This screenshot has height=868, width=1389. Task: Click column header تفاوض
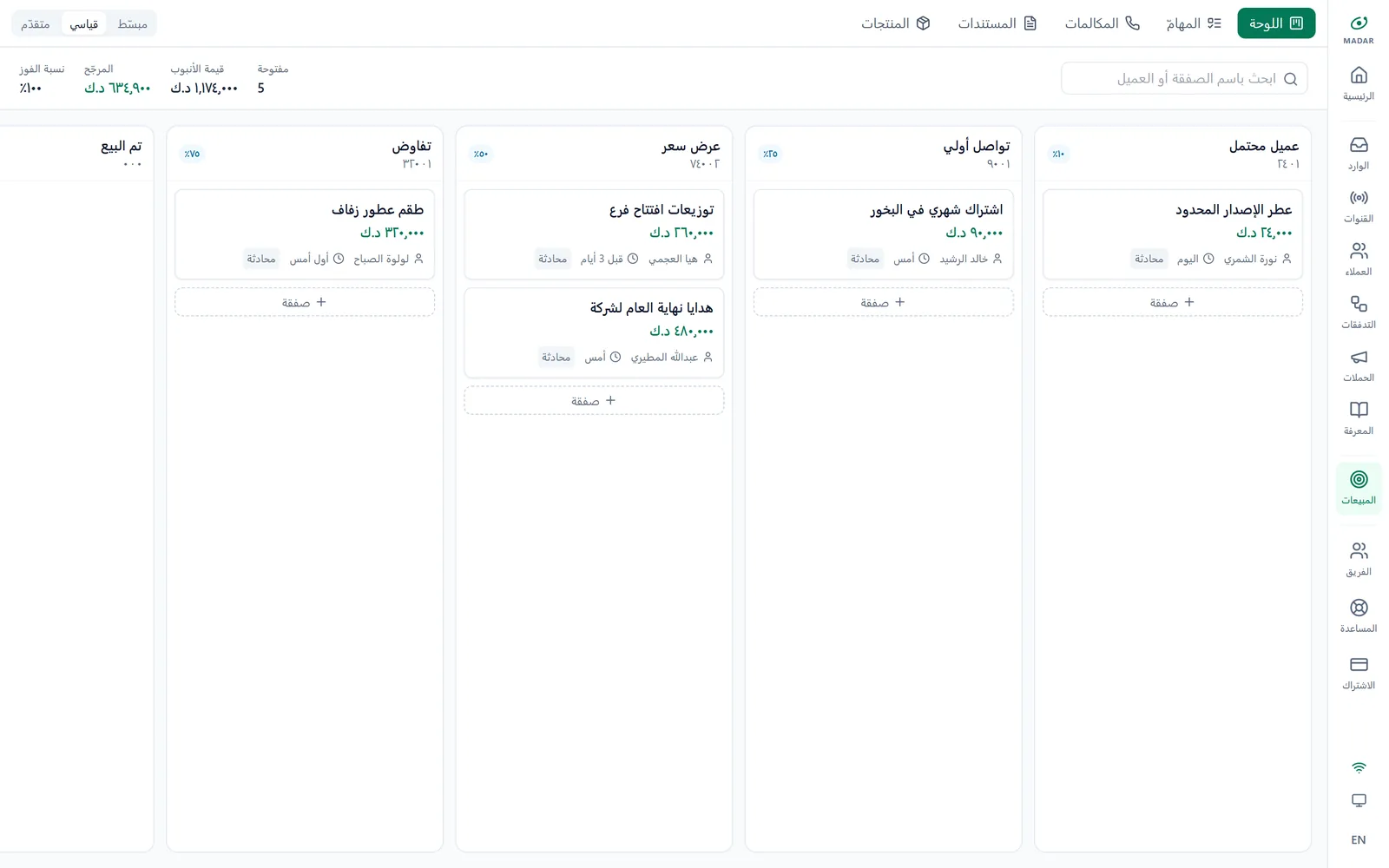(411, 146)
